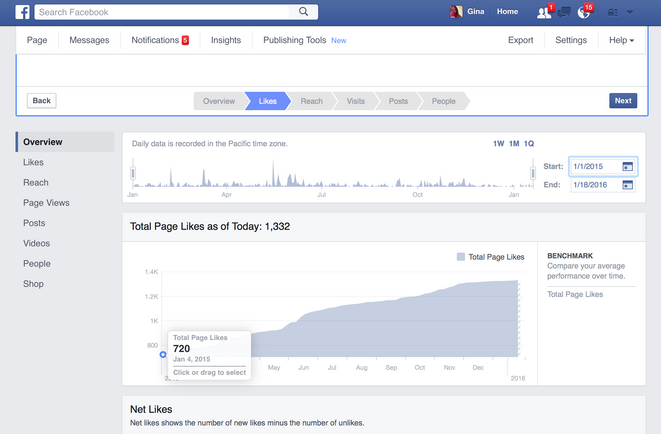Click the search magnifier icon
This screenshot has height=434, width=661.
[304, 12]
